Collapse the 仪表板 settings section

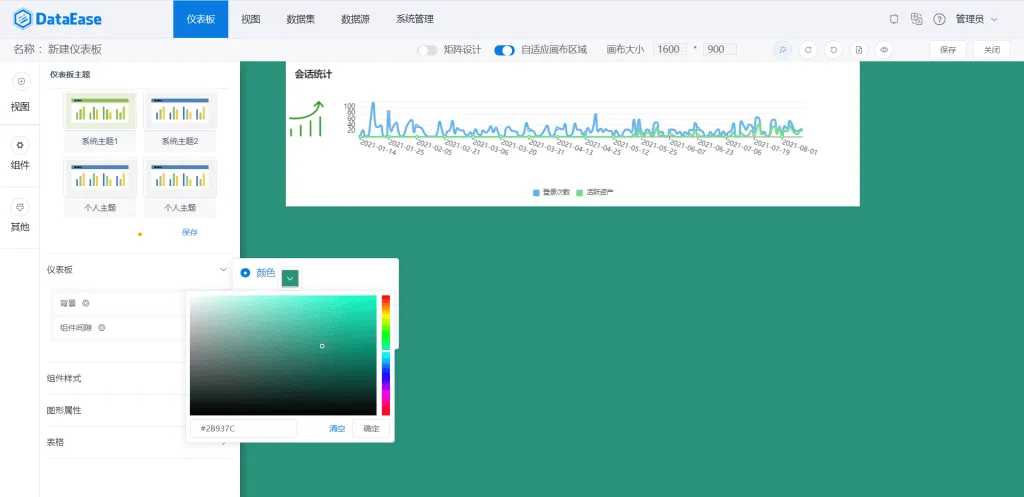click(x=223, y=270)
